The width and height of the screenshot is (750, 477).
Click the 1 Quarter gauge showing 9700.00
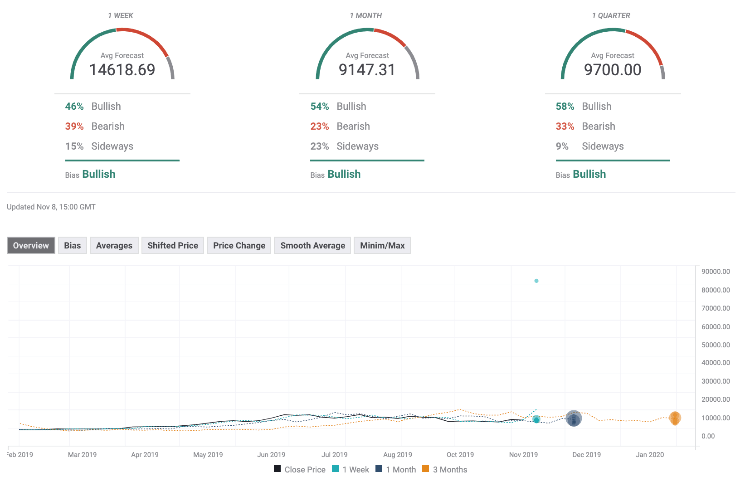pyautogui.click(x=612, y=60)
